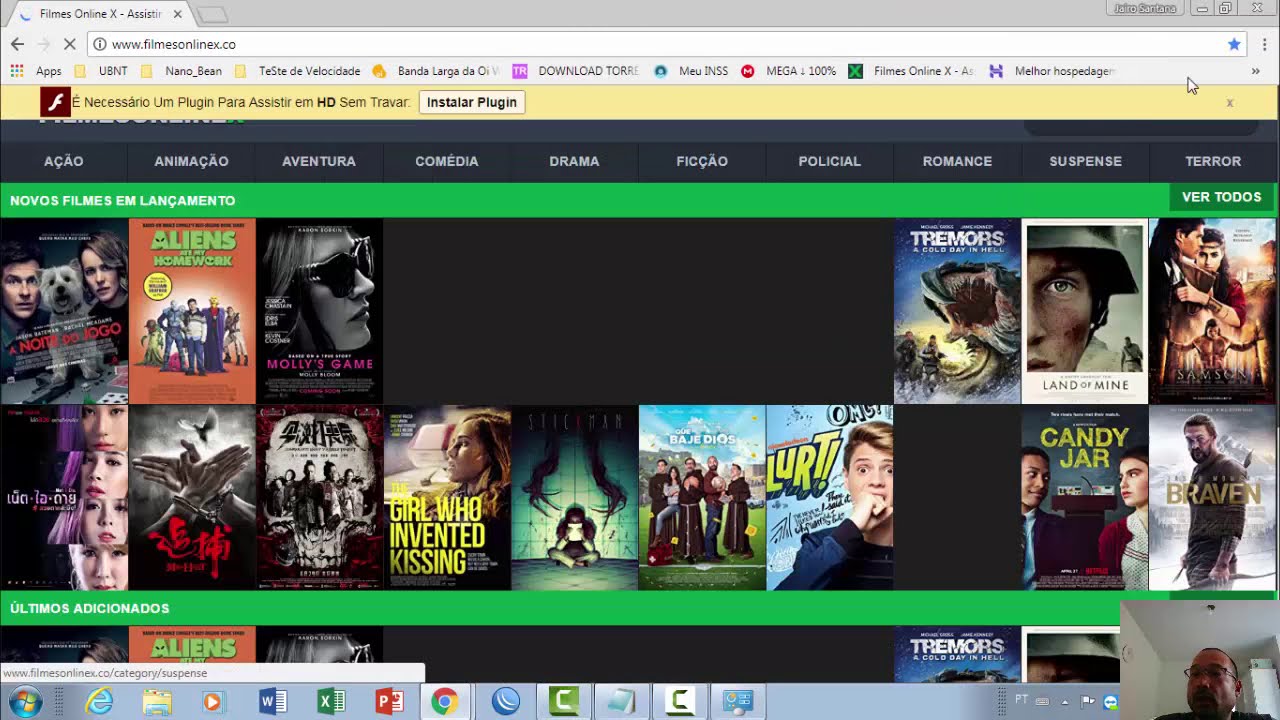Launch Internet Explorer from the taskbar
1280x720 pixels.
pos(99,702)
